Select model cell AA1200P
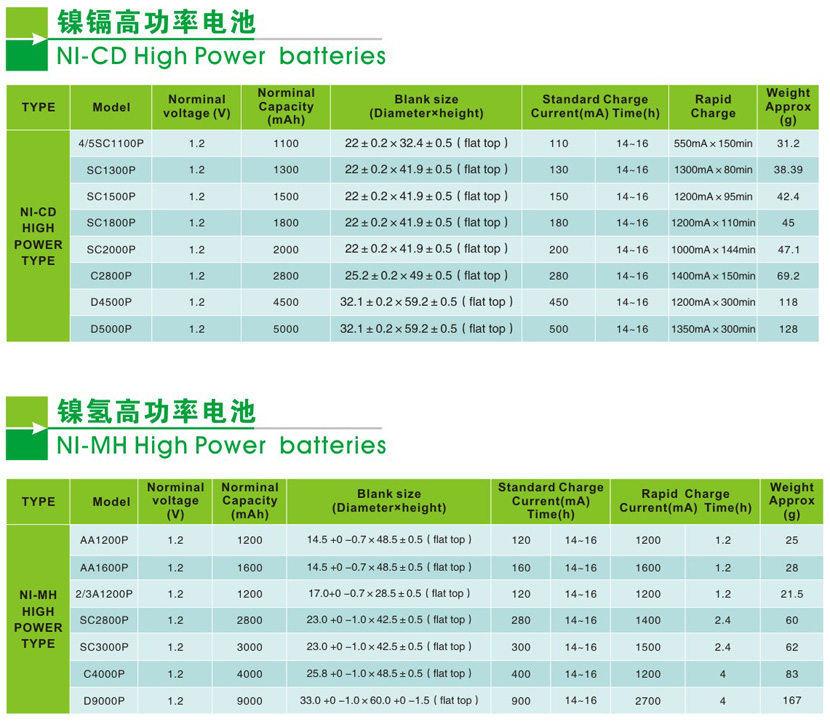Screen dimensions: 830x725 104,540
